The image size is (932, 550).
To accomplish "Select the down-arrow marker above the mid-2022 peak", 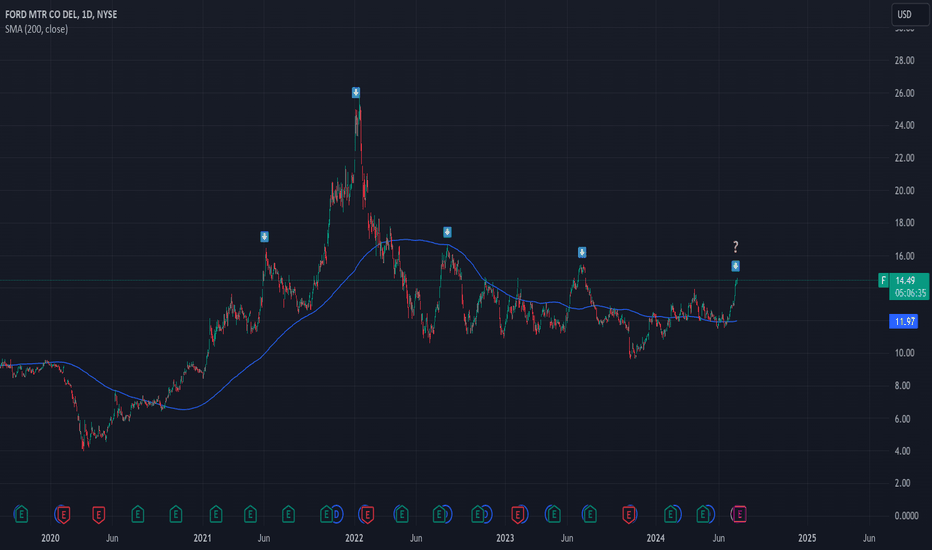I will click(x=447, y=232).
